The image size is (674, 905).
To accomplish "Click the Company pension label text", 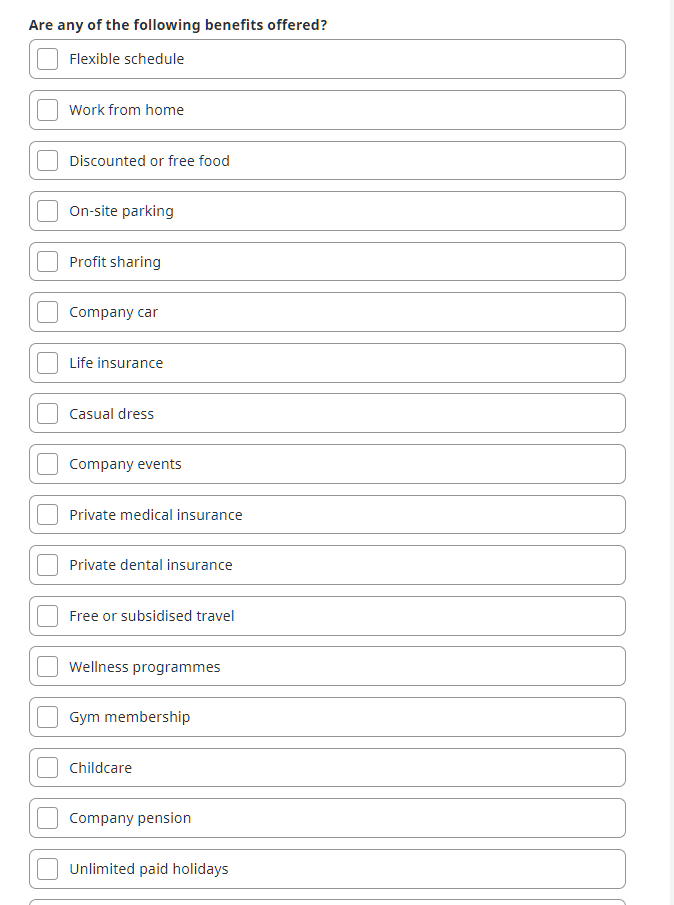I will pyautogui.click(x=130, y=818).
